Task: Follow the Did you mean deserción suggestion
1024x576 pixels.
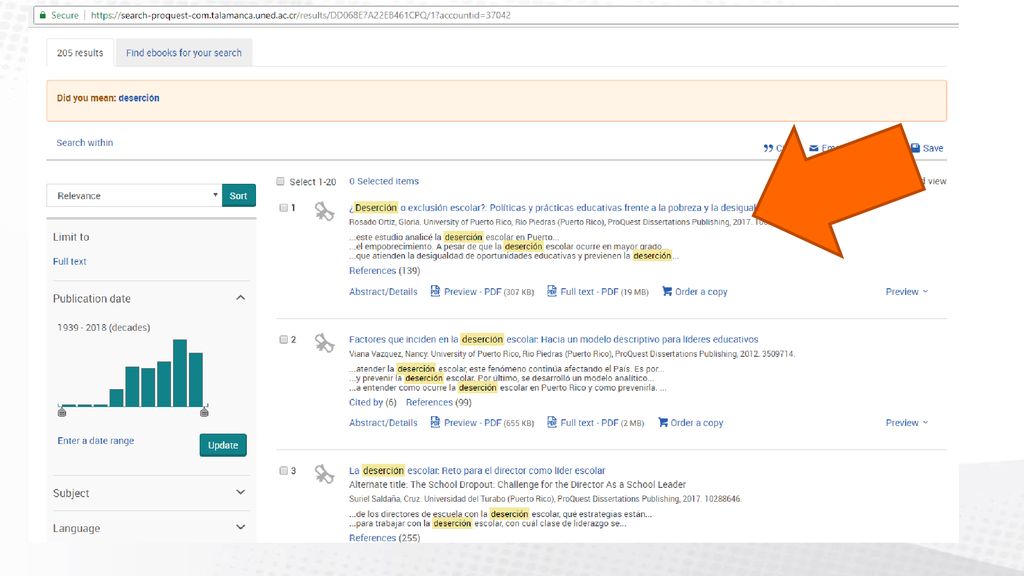Action: [138, 98]
